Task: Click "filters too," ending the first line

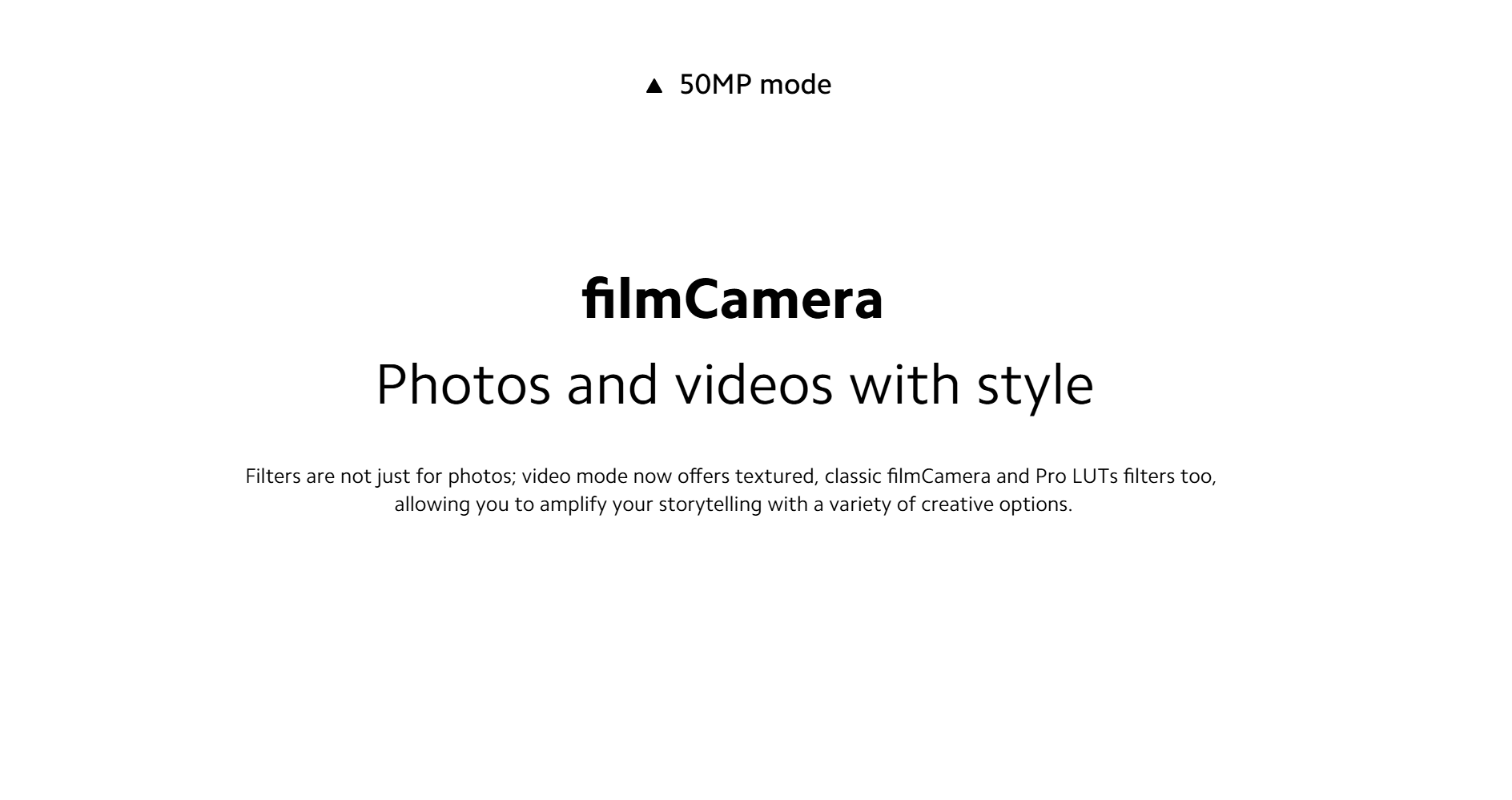Action: (1169, 476)
